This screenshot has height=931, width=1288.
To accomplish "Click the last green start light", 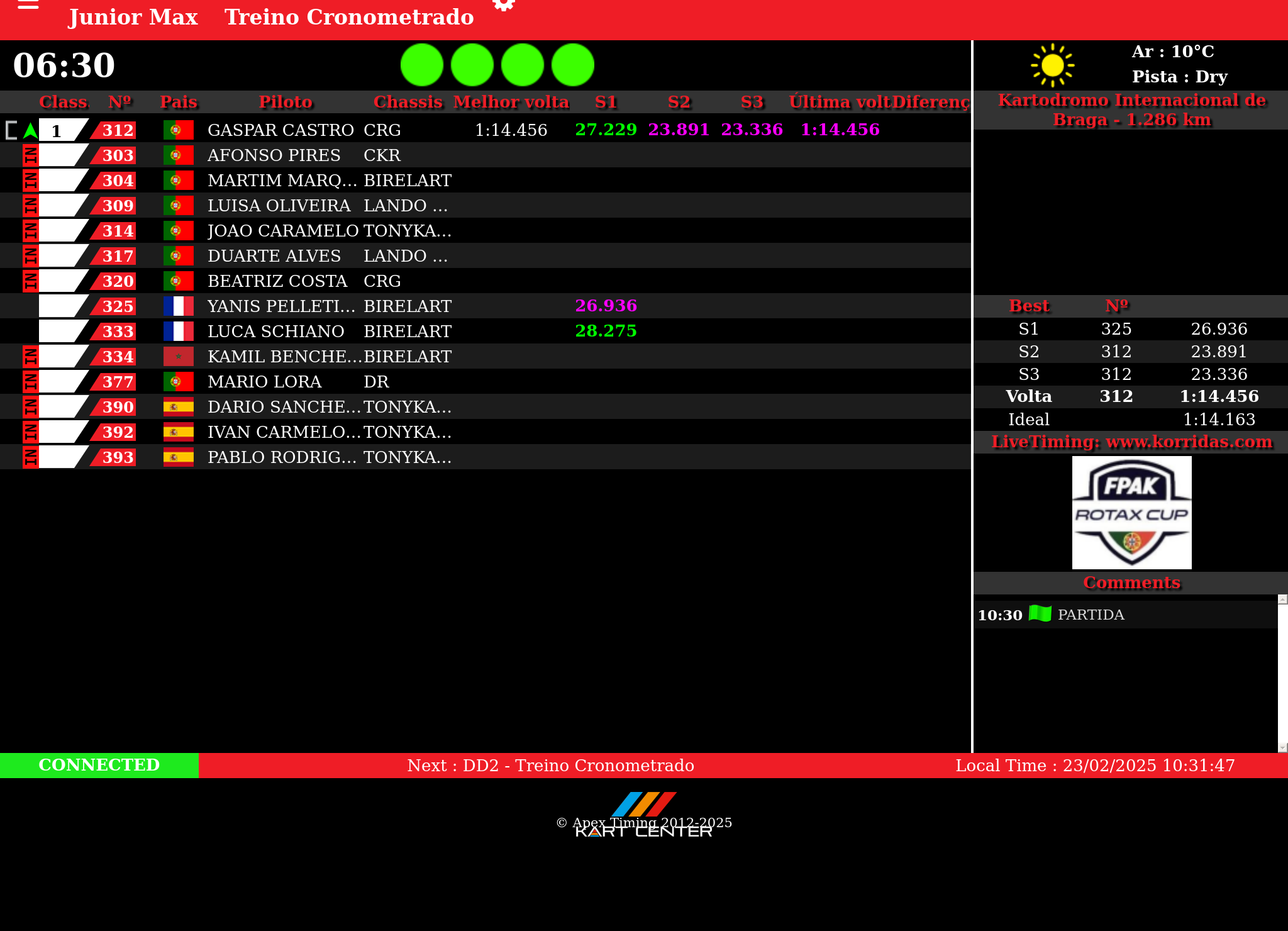I will (573, 65).
